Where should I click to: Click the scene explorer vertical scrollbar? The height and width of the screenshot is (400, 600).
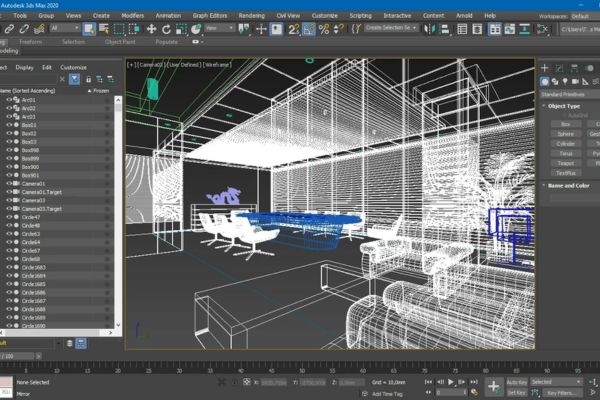tap(118, 212)
